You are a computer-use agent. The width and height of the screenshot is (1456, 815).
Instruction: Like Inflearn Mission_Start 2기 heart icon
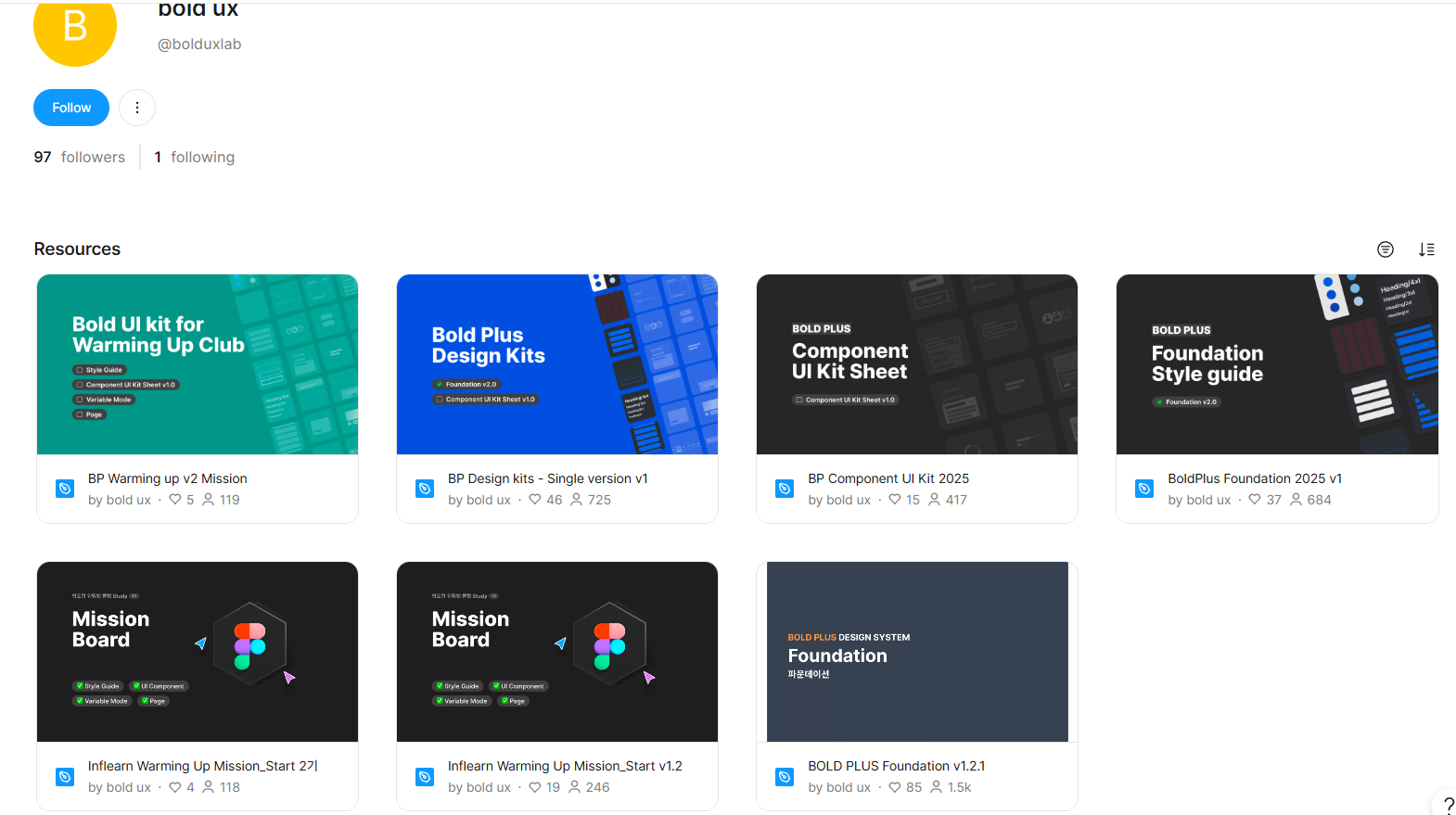coord(175,787)
